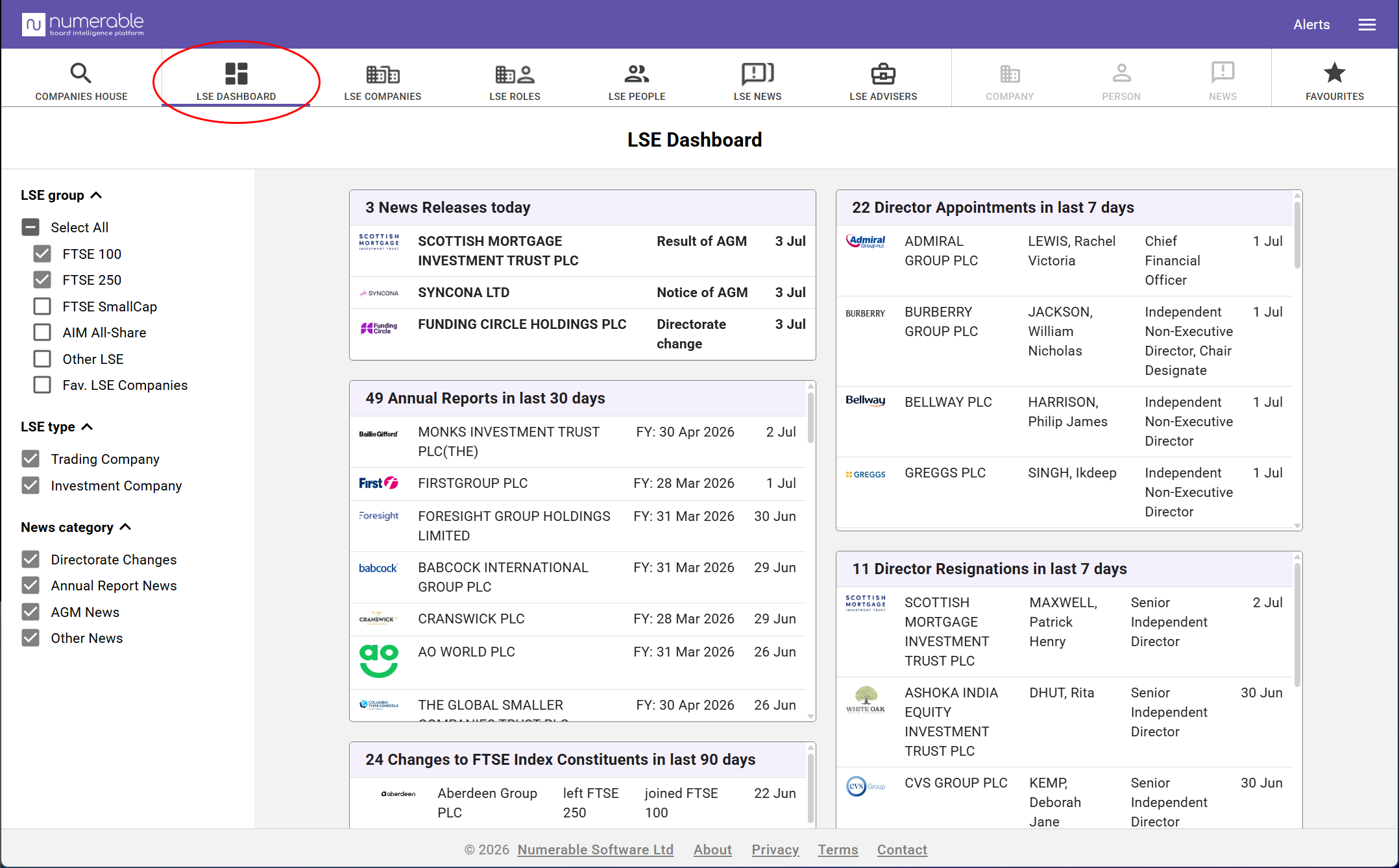Image resolution: width=1399 pixels, height=868 pixels.
Task: Click the Greggs logo
Action: click(x=866, y=474)
